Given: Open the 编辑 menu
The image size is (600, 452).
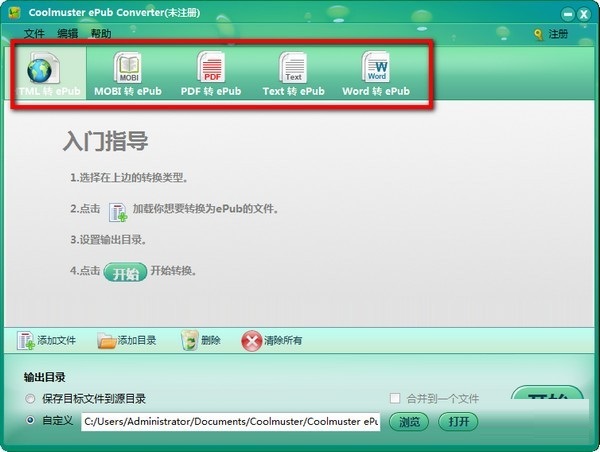Looking at the screenshot, I should coord(67,34).
